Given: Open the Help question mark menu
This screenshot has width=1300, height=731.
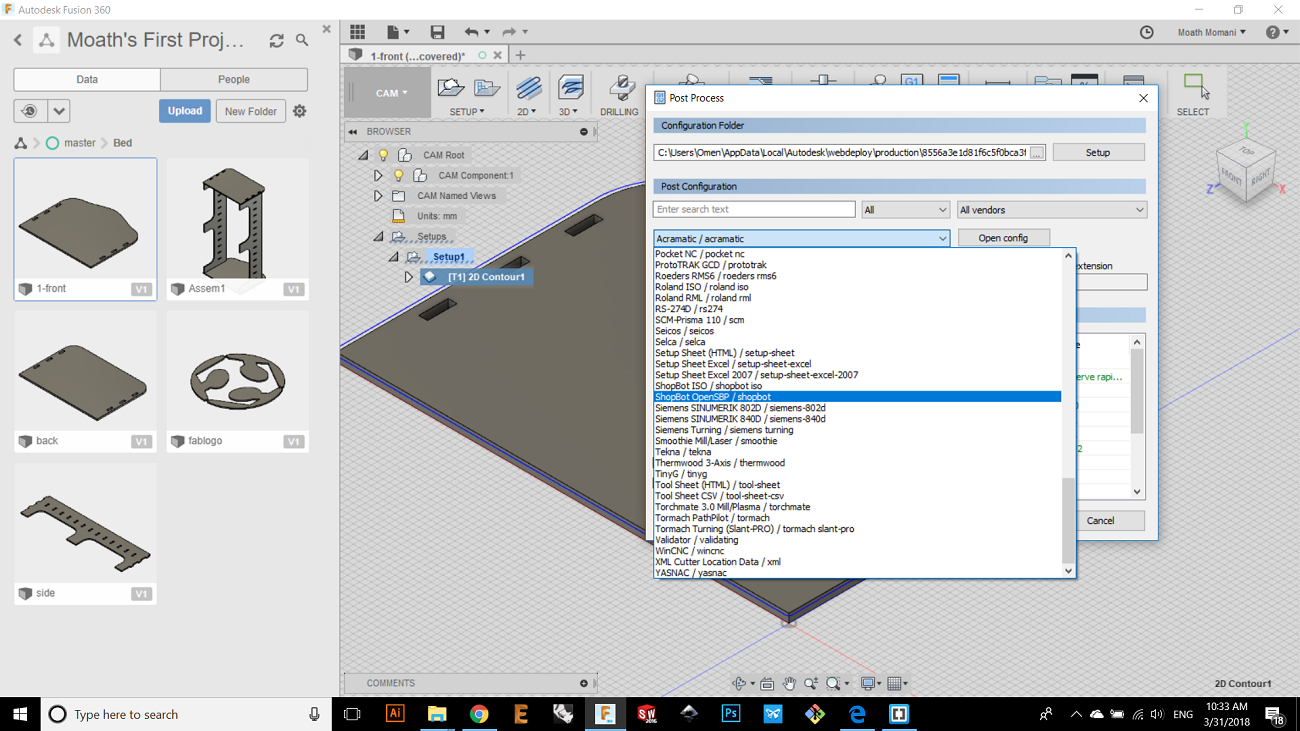Looking at the screenshot, I should coord(1277,32).
